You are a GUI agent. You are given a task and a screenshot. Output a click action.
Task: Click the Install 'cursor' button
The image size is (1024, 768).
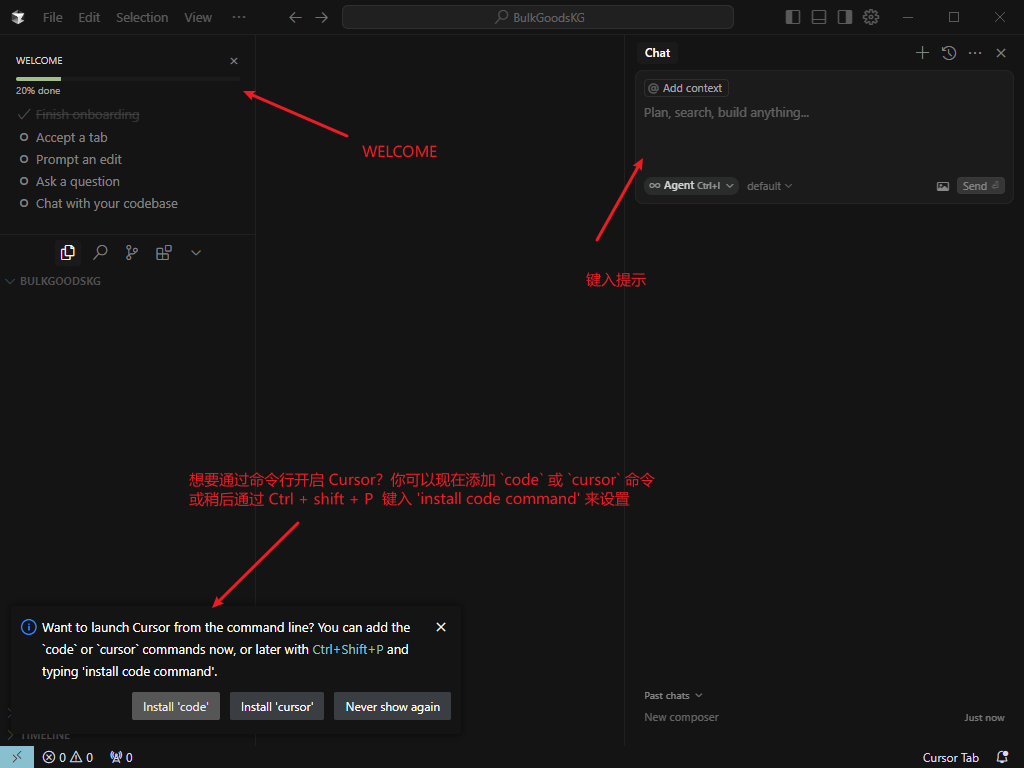pyautogui.click(x=277, y=706)
